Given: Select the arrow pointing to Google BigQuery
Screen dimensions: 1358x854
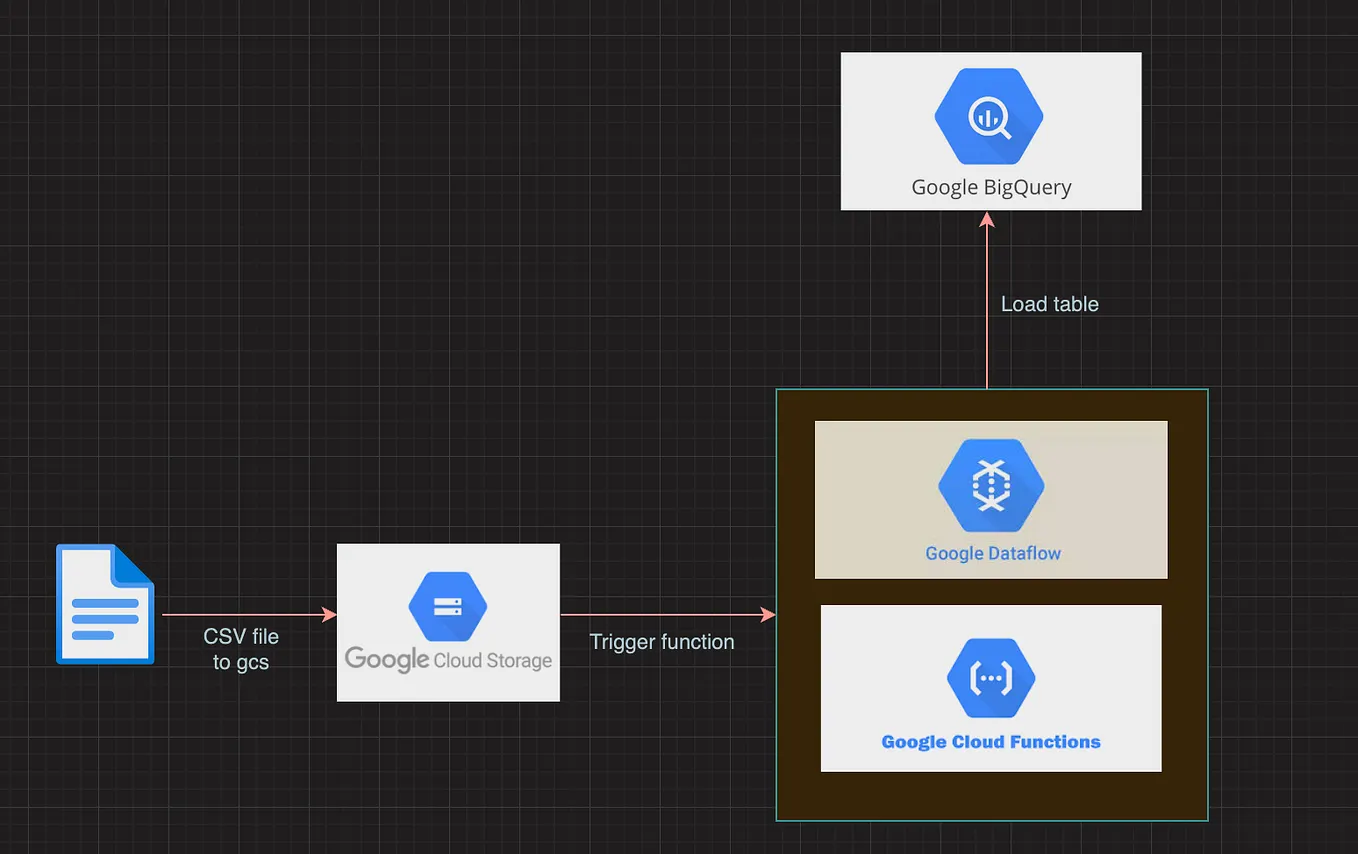Looking at the screenshot, I should pos(988,300).
